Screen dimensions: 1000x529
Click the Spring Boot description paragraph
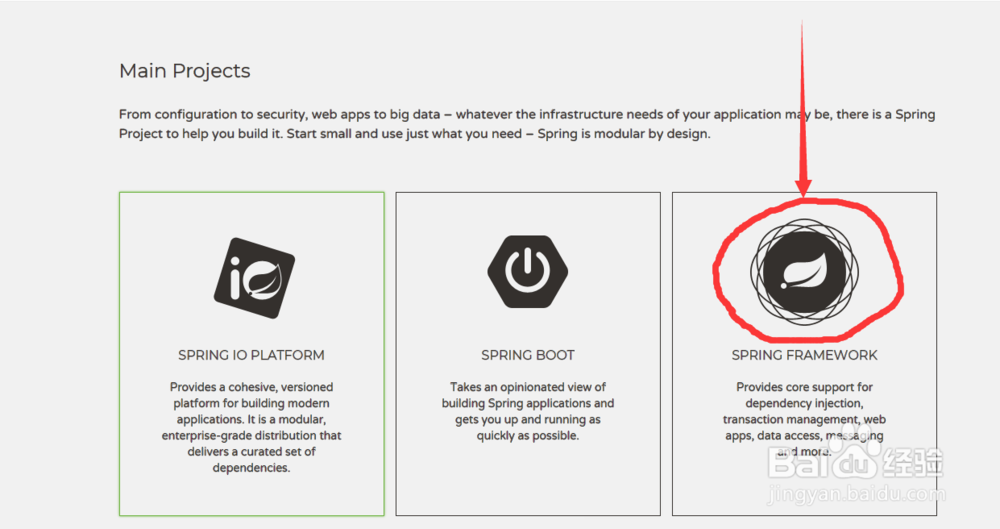(x=527, y=411)
